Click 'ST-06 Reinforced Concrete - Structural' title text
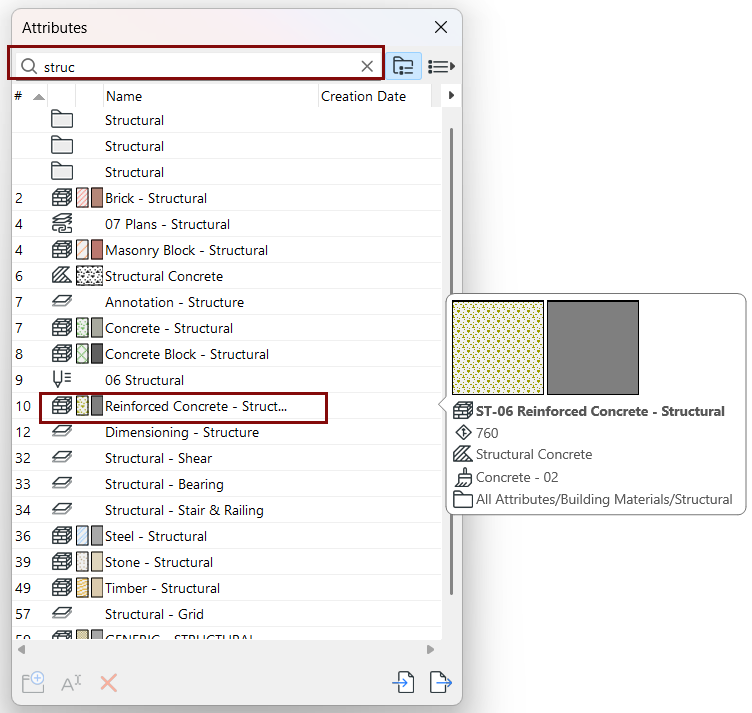 click(600, 411)
